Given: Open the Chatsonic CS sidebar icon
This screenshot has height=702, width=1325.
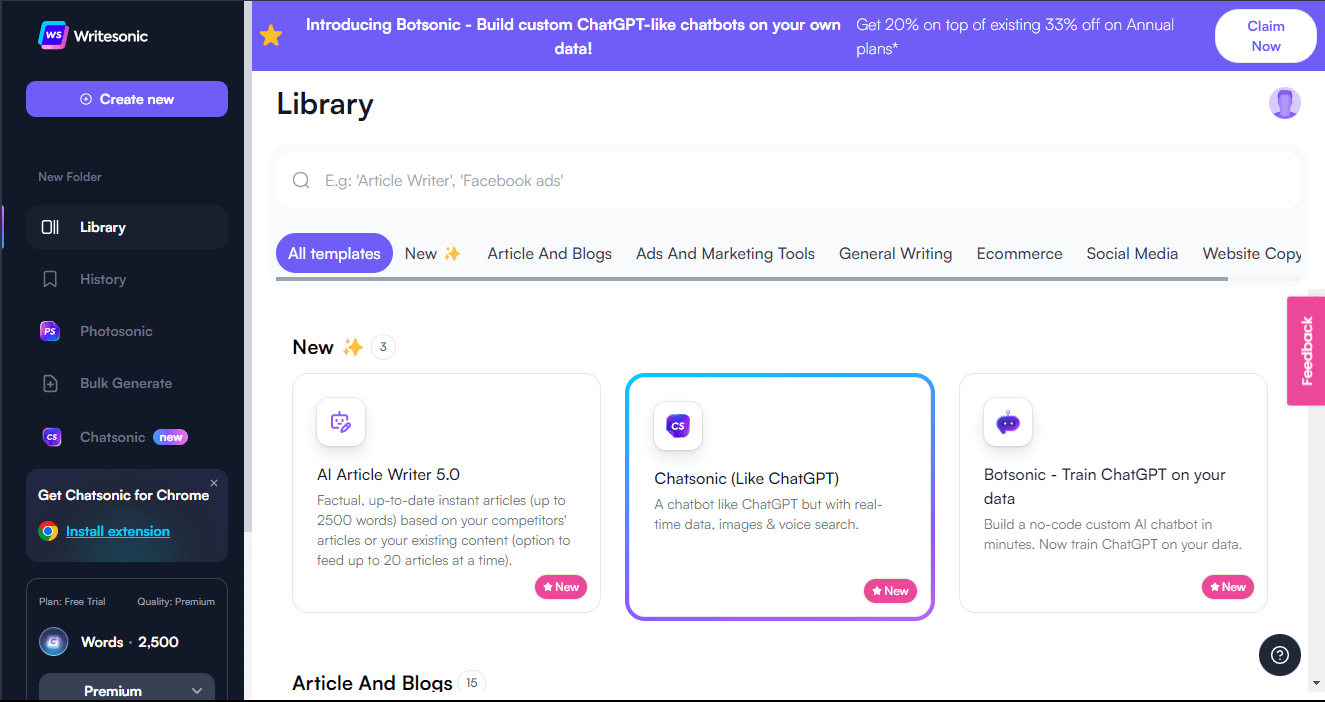Looking at the screenshot, I should point(50,437).
